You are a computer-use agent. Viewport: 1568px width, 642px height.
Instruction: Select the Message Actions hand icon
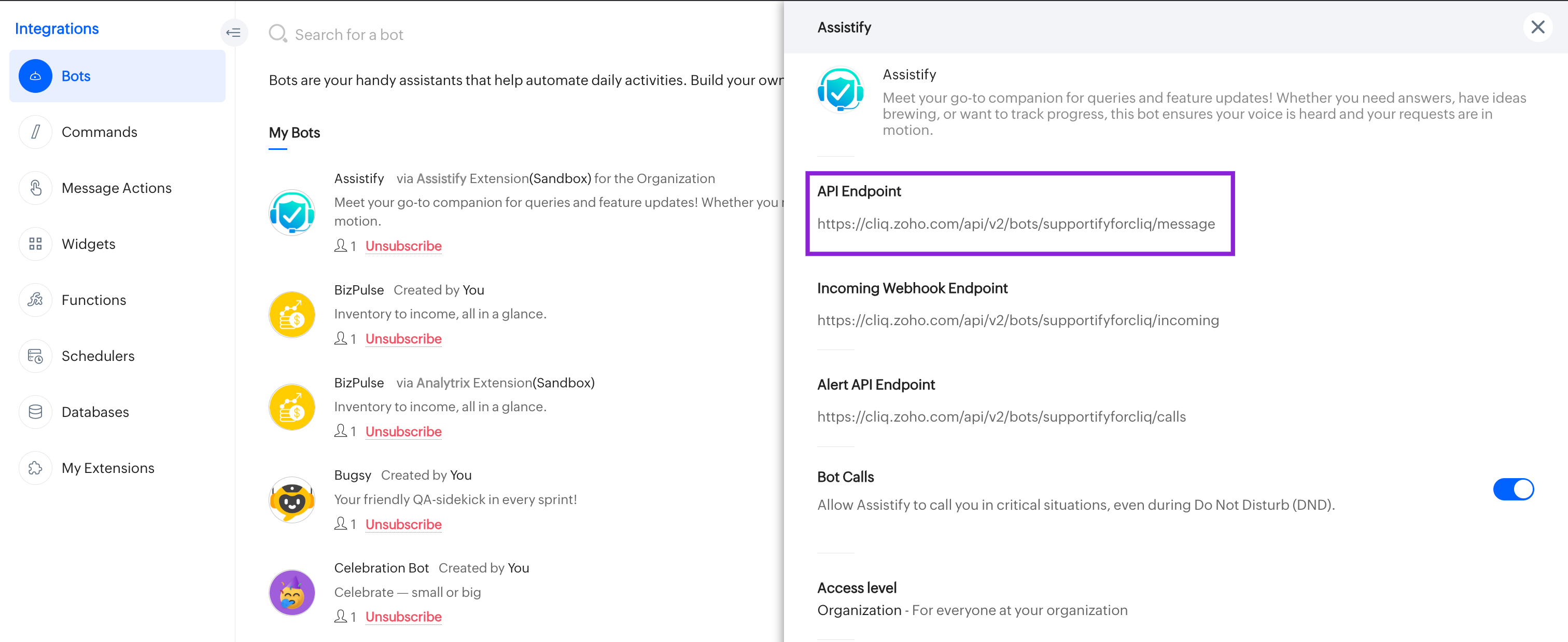click(35, 188)
